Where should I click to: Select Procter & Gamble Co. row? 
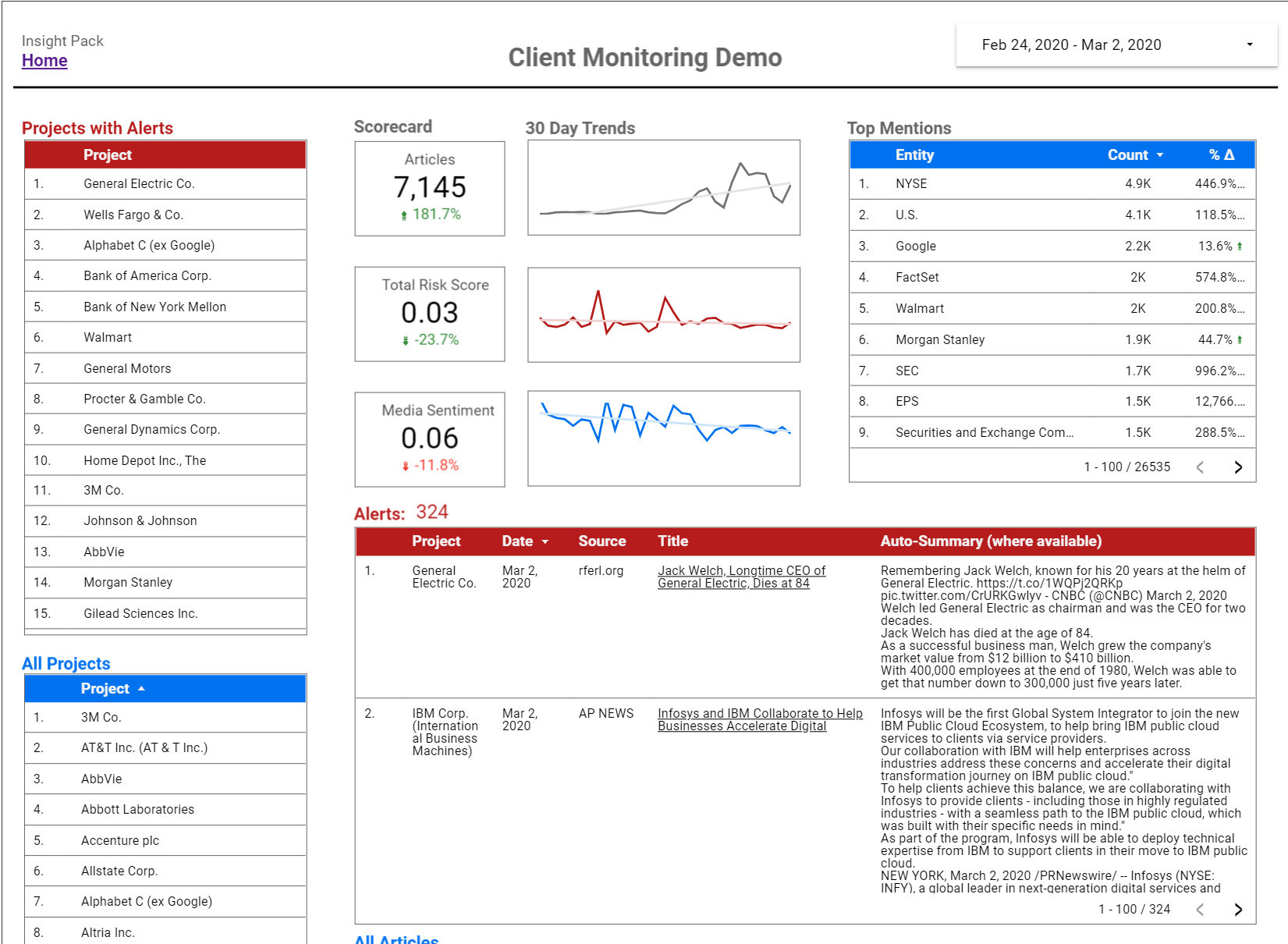coord(165,399)
